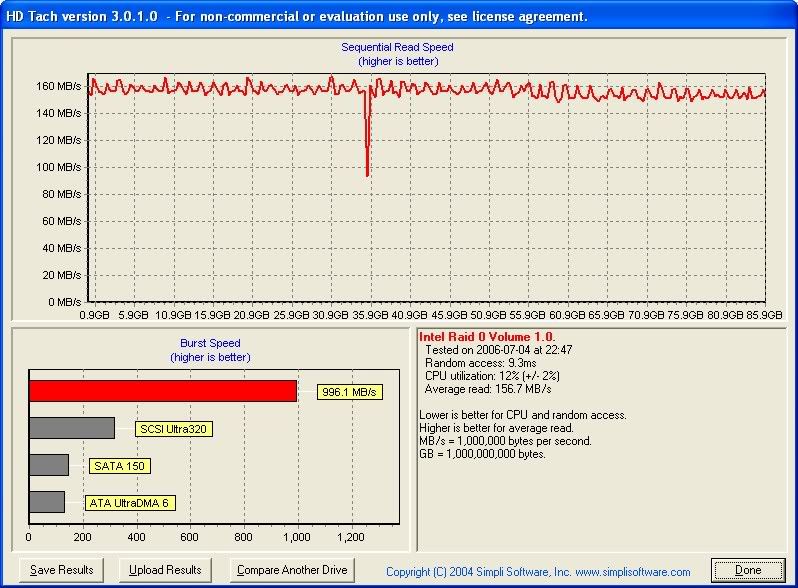Click the Average read 156.7 MB/s line

[488, 388]
